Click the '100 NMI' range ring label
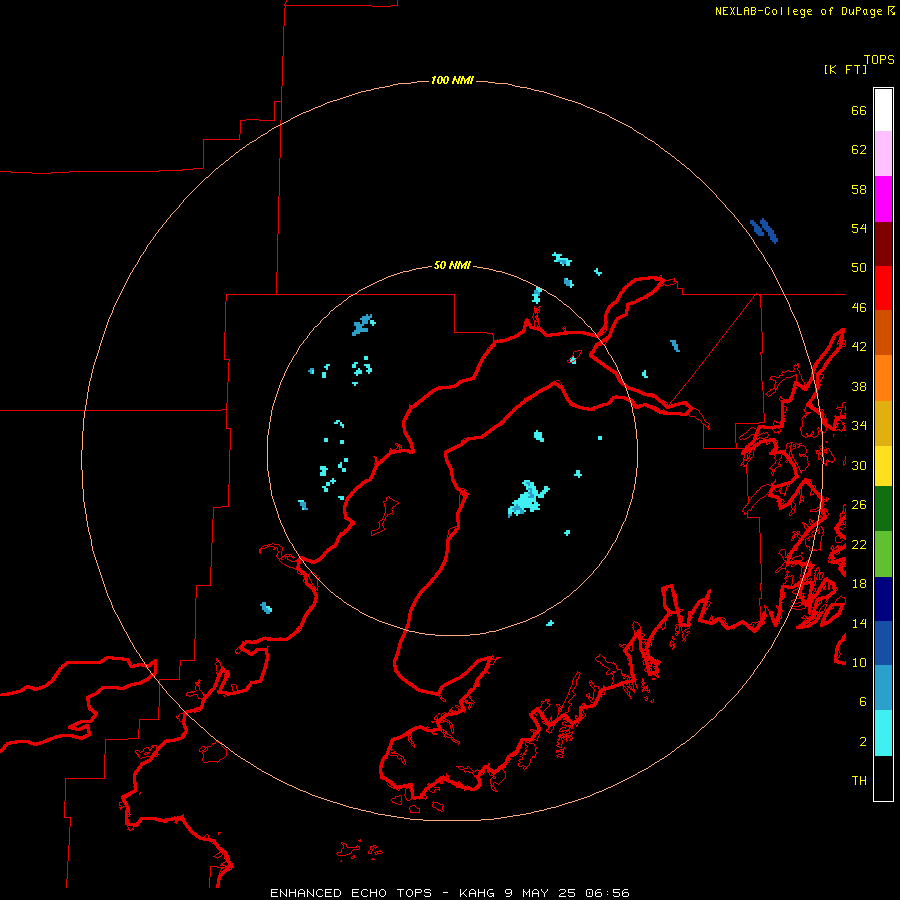Screen dimensions: 900x900 (x=452, y=80)
